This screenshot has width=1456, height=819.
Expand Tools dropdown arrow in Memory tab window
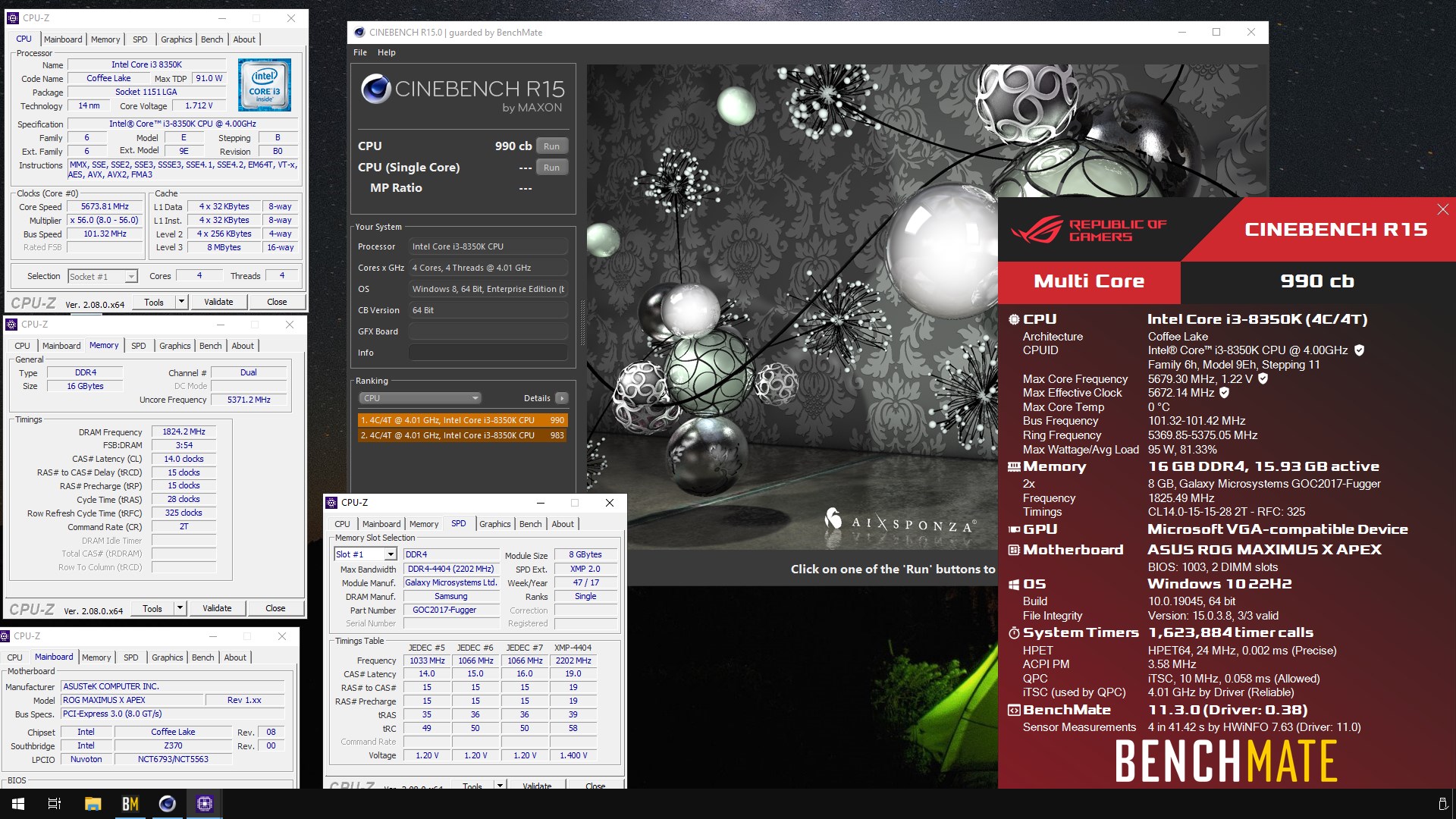[180, 608]
